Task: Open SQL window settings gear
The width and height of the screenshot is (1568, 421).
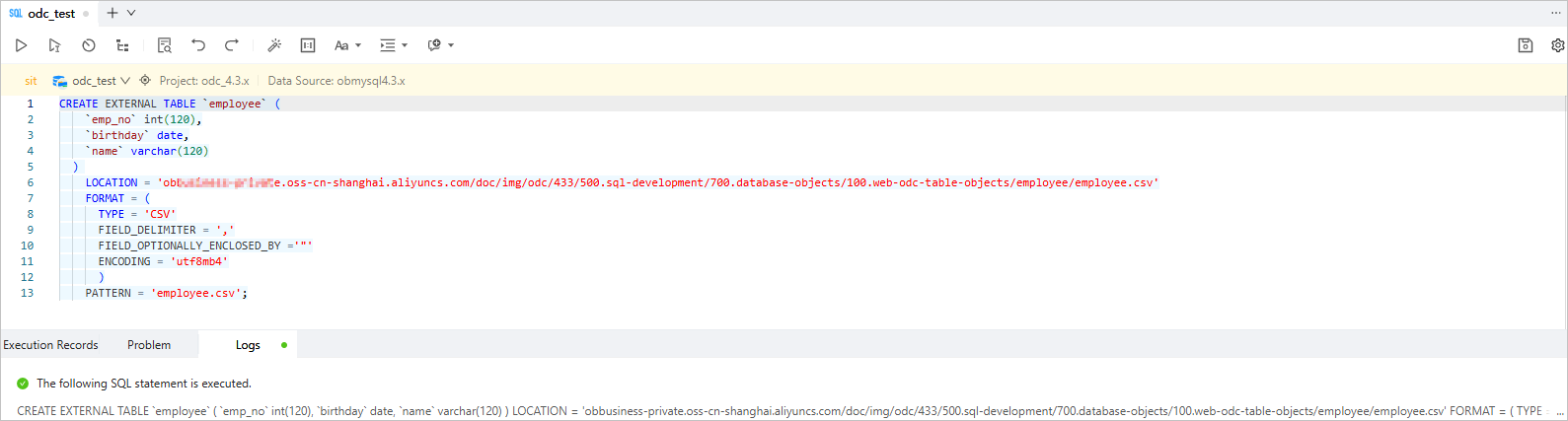Action: click(x=1557, y=45)
